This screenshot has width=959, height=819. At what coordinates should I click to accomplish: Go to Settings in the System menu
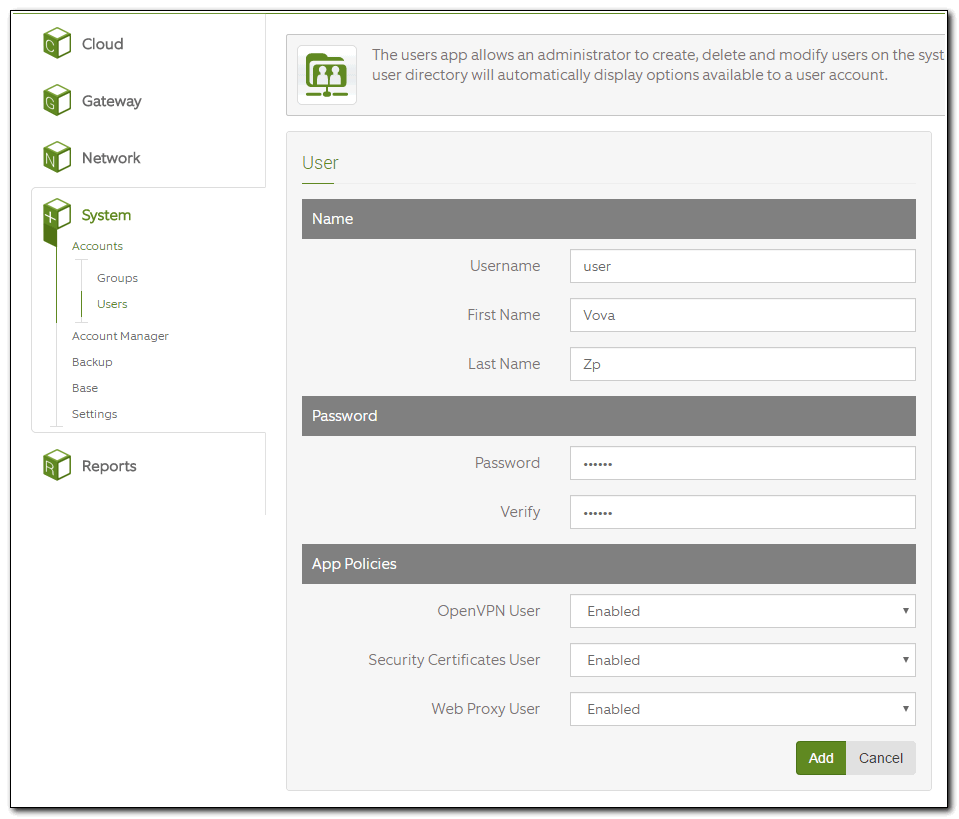coord(94,414)
